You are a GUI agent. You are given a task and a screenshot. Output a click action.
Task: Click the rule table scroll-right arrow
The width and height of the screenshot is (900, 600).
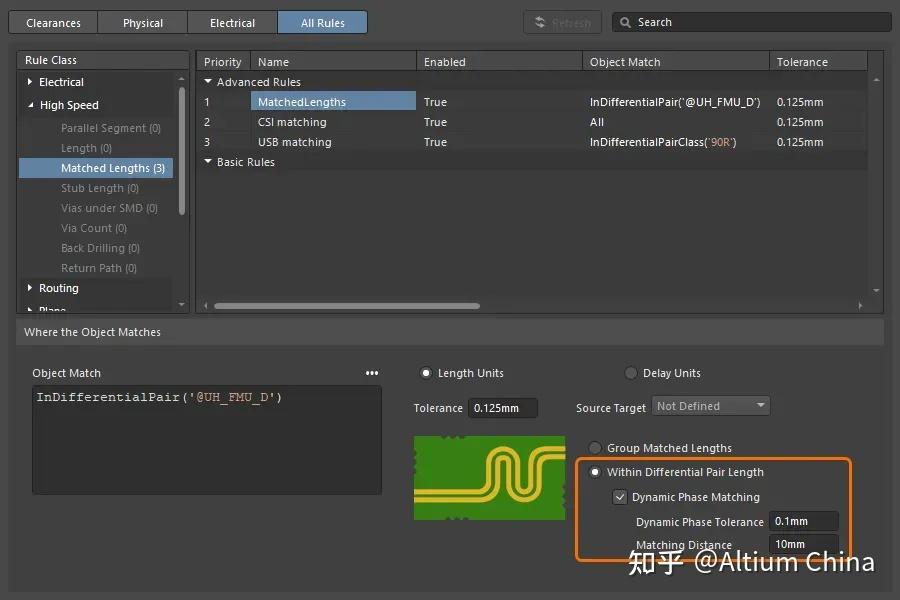point(860,306)
